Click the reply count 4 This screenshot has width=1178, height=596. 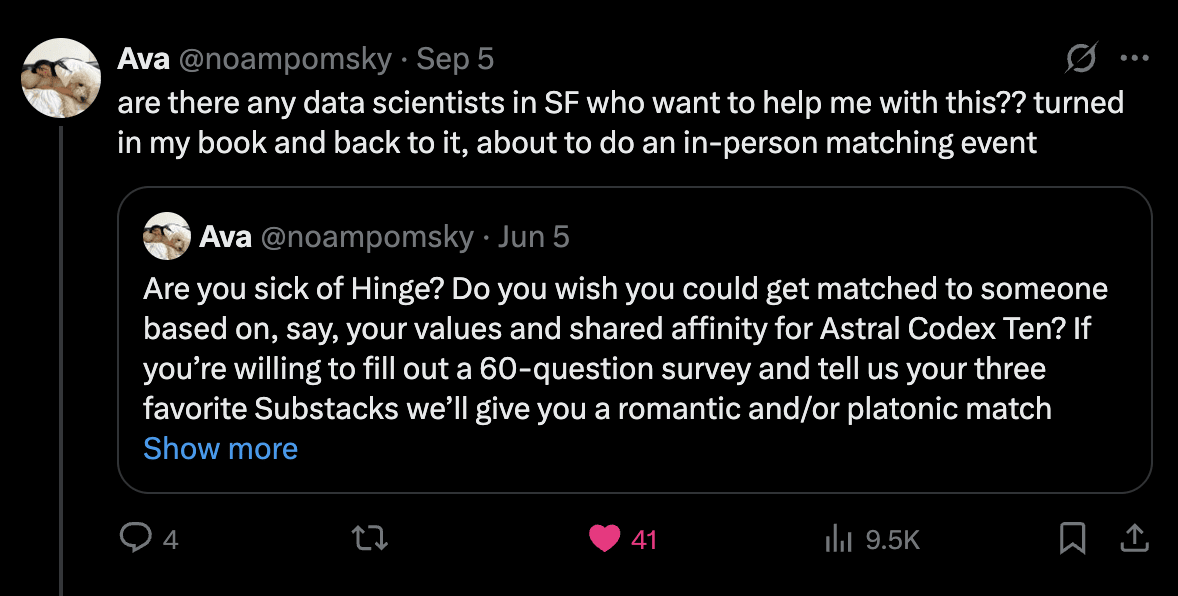pos(171,540)
